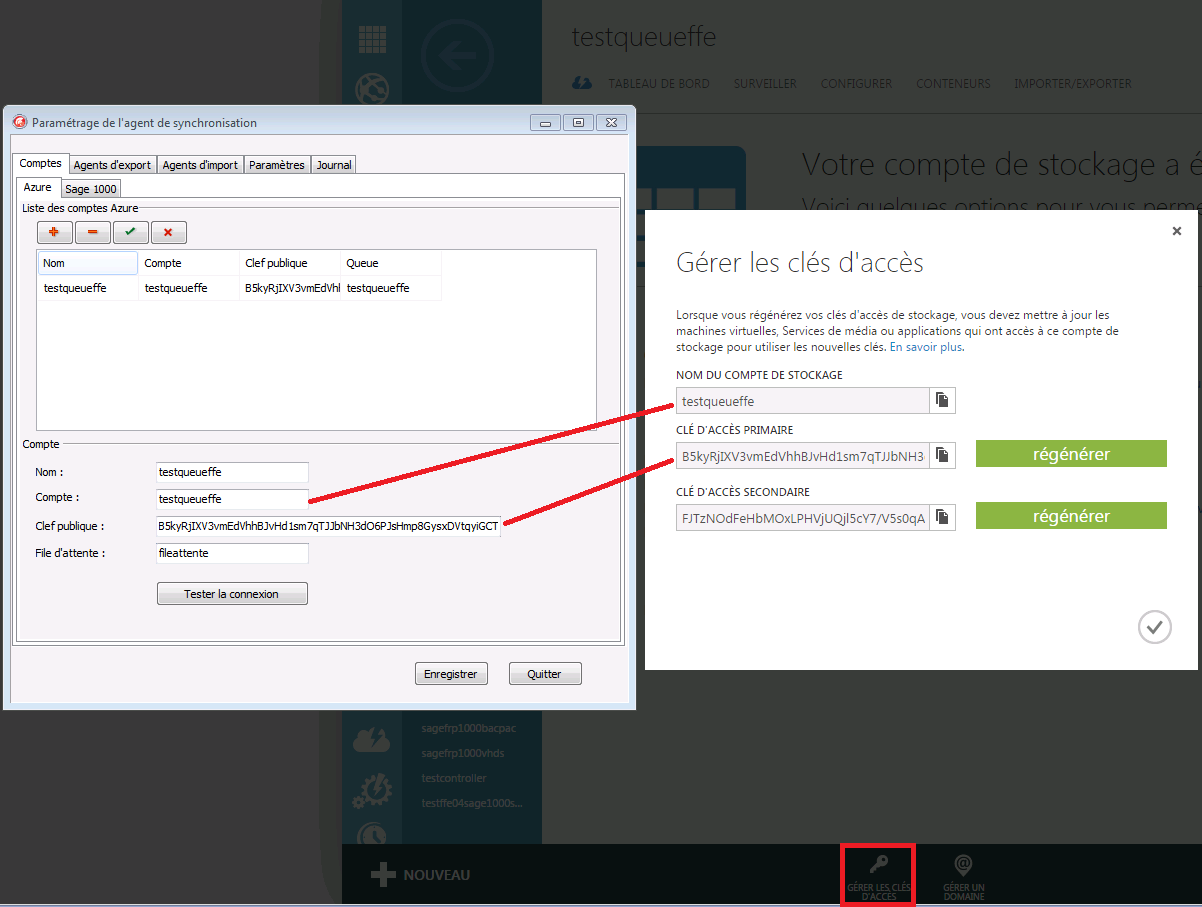Select the Sage 1000 sub-tab

91,188
